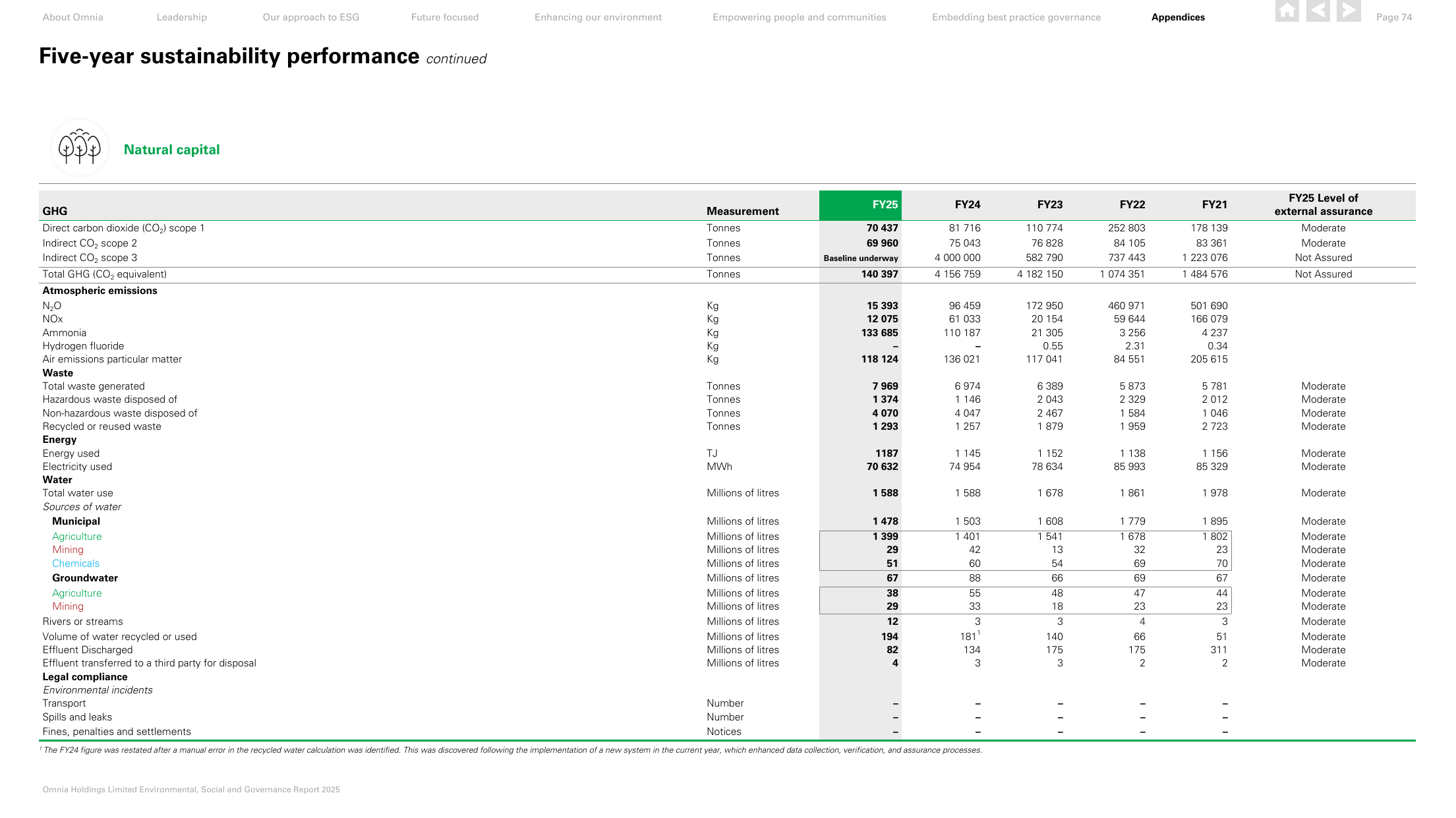Click the Page 74 label
1456x818 pixels.
(x=1394, y=17)
